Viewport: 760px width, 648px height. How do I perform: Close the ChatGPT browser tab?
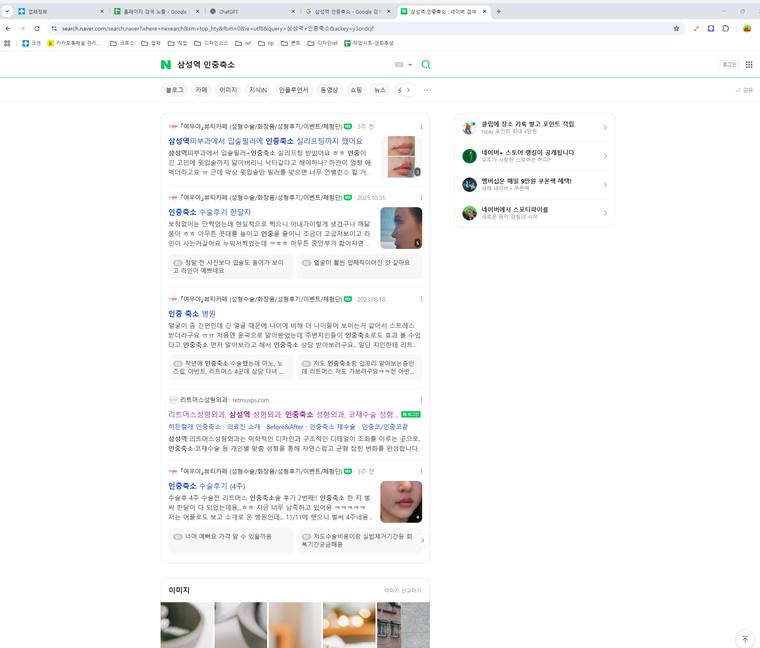(x=293, y=11)
